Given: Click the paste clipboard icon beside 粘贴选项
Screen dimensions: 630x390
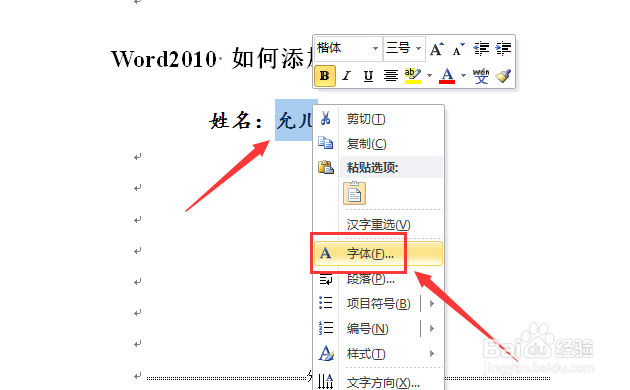Looking at the screenshot, I should point(326,167).
